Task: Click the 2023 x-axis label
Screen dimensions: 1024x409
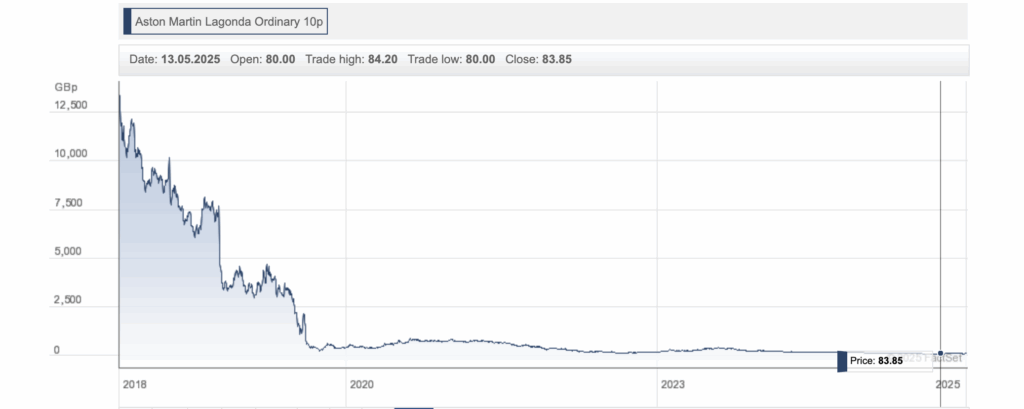Action: click(673, 385)
